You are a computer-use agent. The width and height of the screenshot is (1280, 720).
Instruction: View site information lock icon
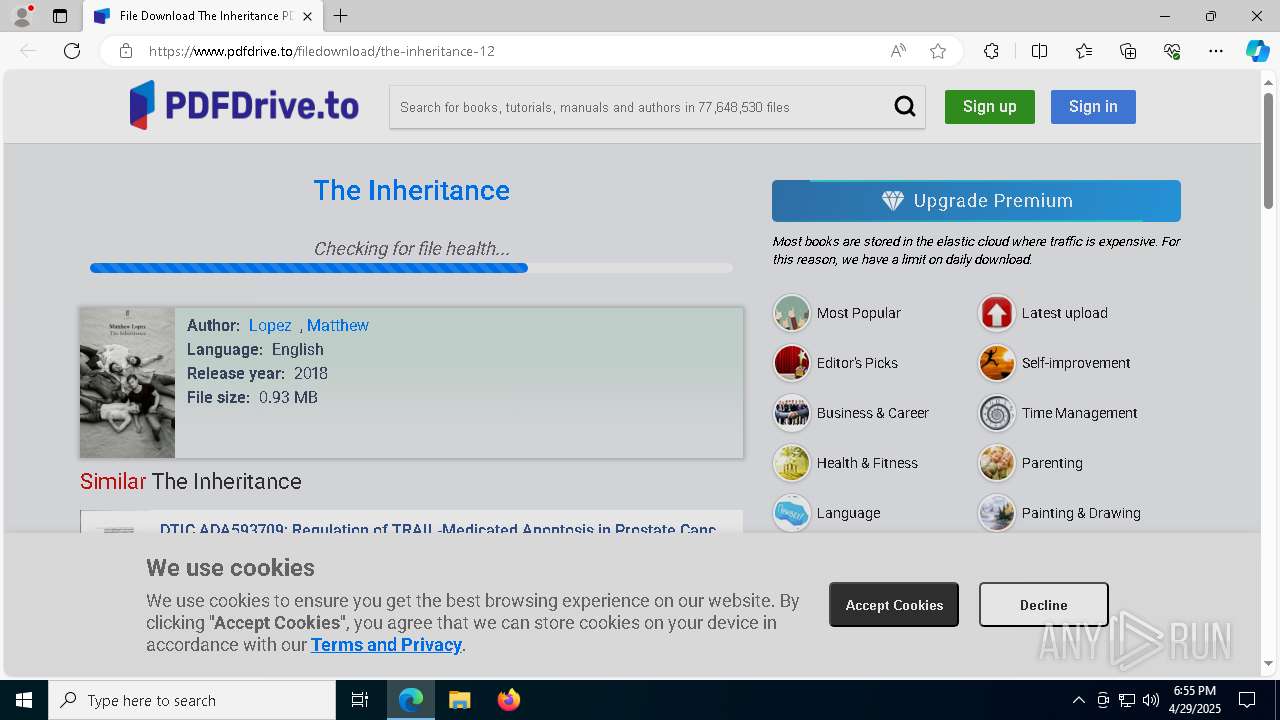click(126, 51)
